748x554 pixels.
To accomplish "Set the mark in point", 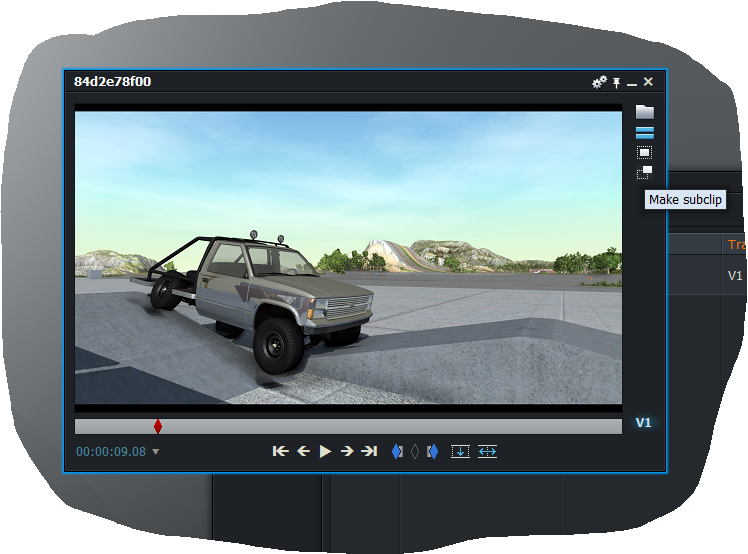I will (397, 451).
